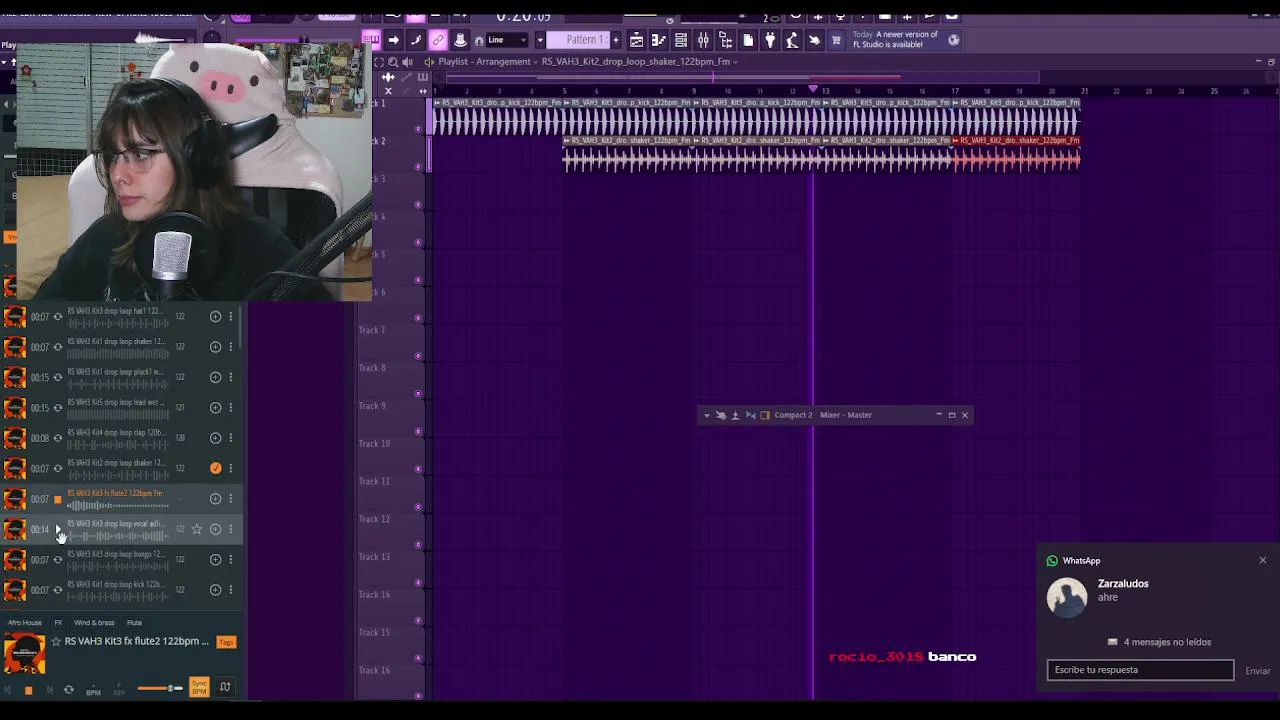This screenshot has height=720, width=1280.
Task: Click the playlist zoom magnifier icon
Action: 392,61
